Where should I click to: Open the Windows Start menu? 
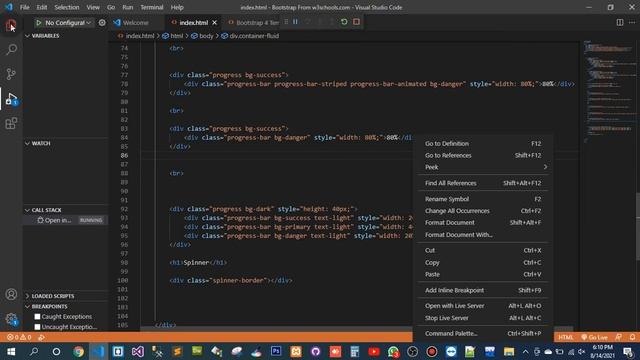(x=11, y=351)
